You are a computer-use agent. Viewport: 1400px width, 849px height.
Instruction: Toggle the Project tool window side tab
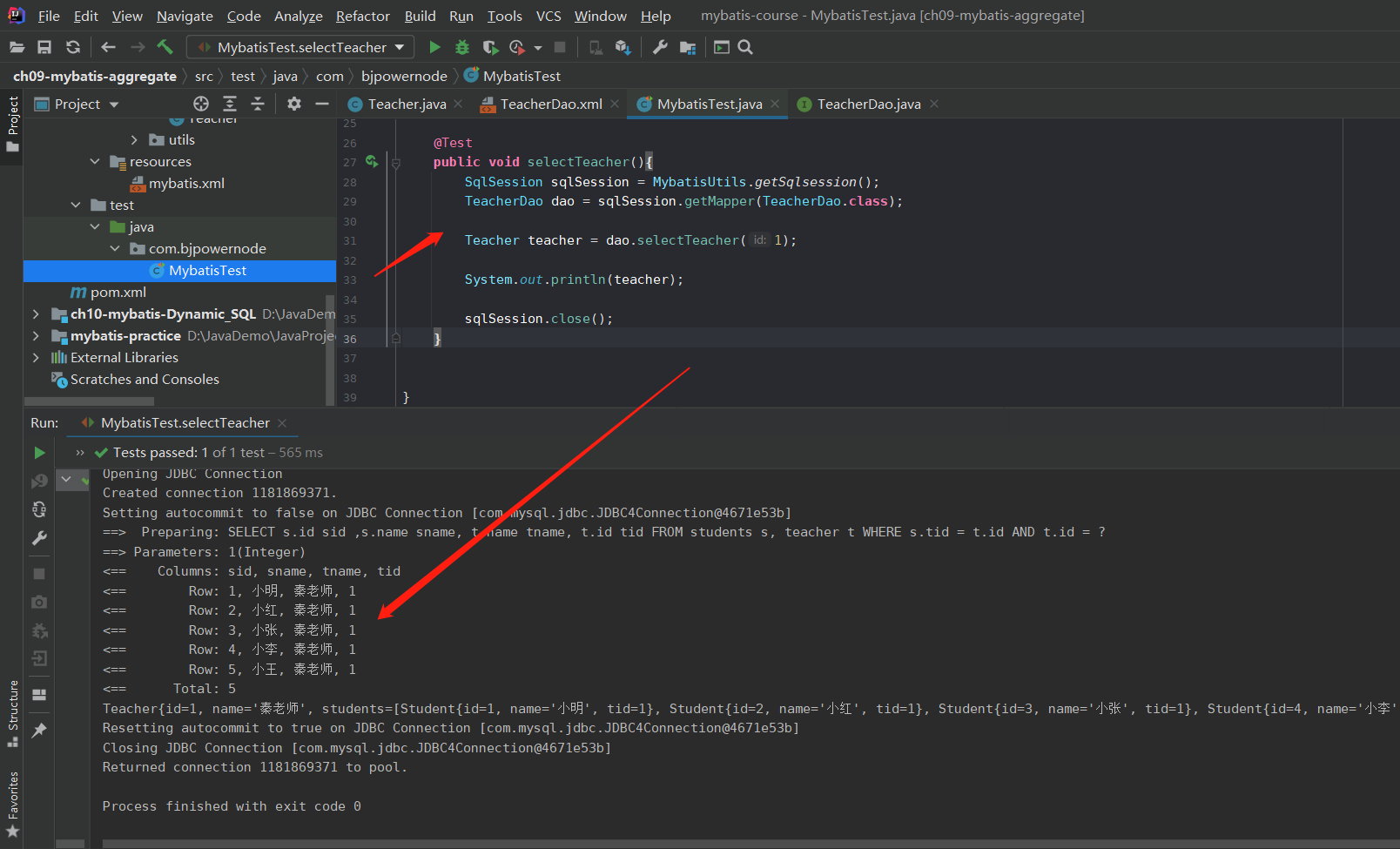(12, 123)
